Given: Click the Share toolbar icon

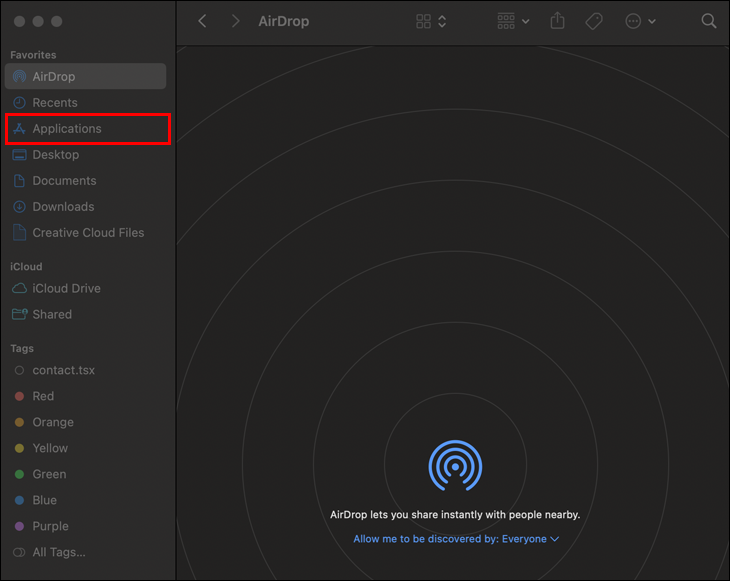Looking at the screenshot, I should pos(557,21).
